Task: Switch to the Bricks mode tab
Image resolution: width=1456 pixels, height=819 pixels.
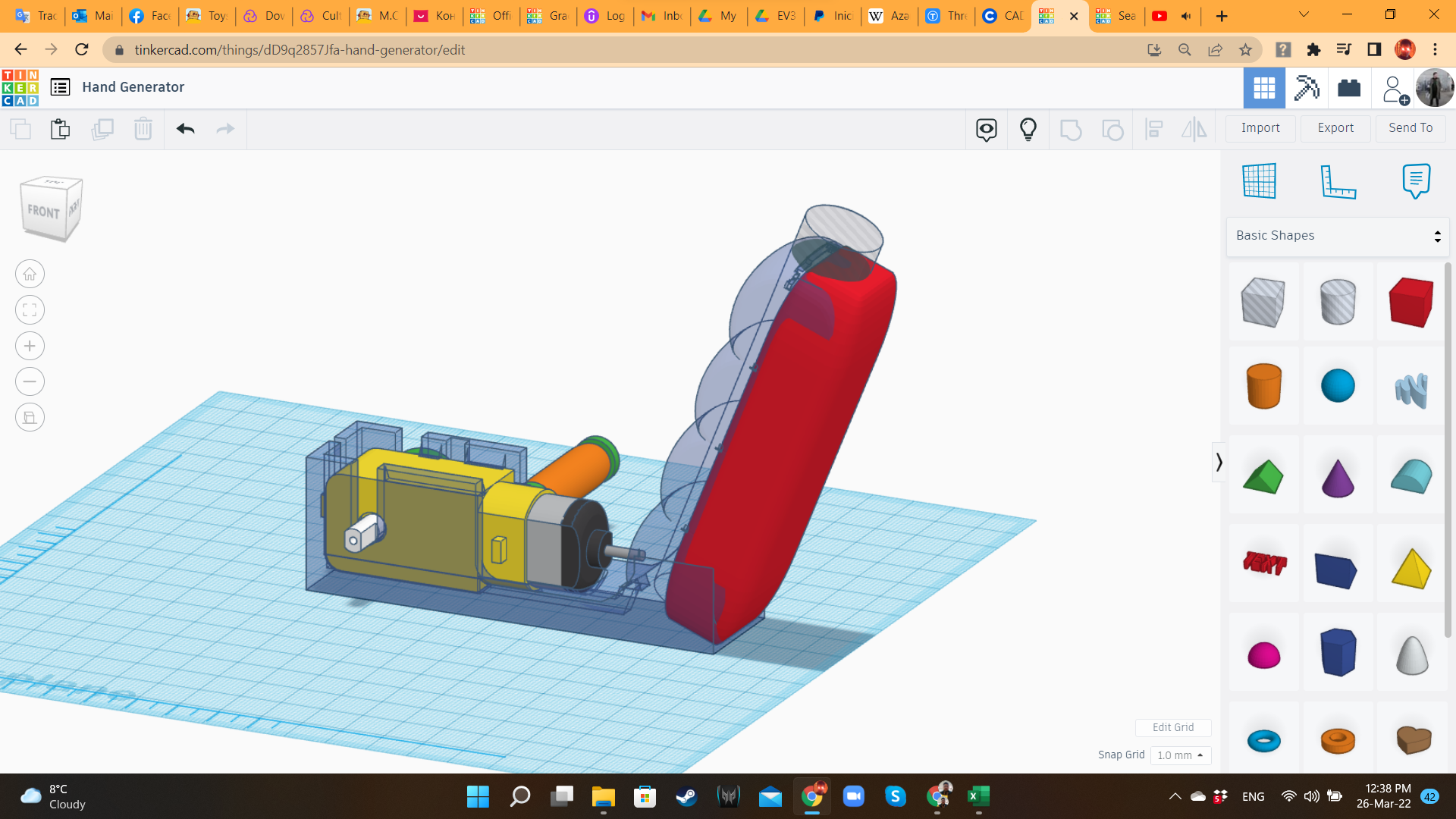Action: (1349, 88)
